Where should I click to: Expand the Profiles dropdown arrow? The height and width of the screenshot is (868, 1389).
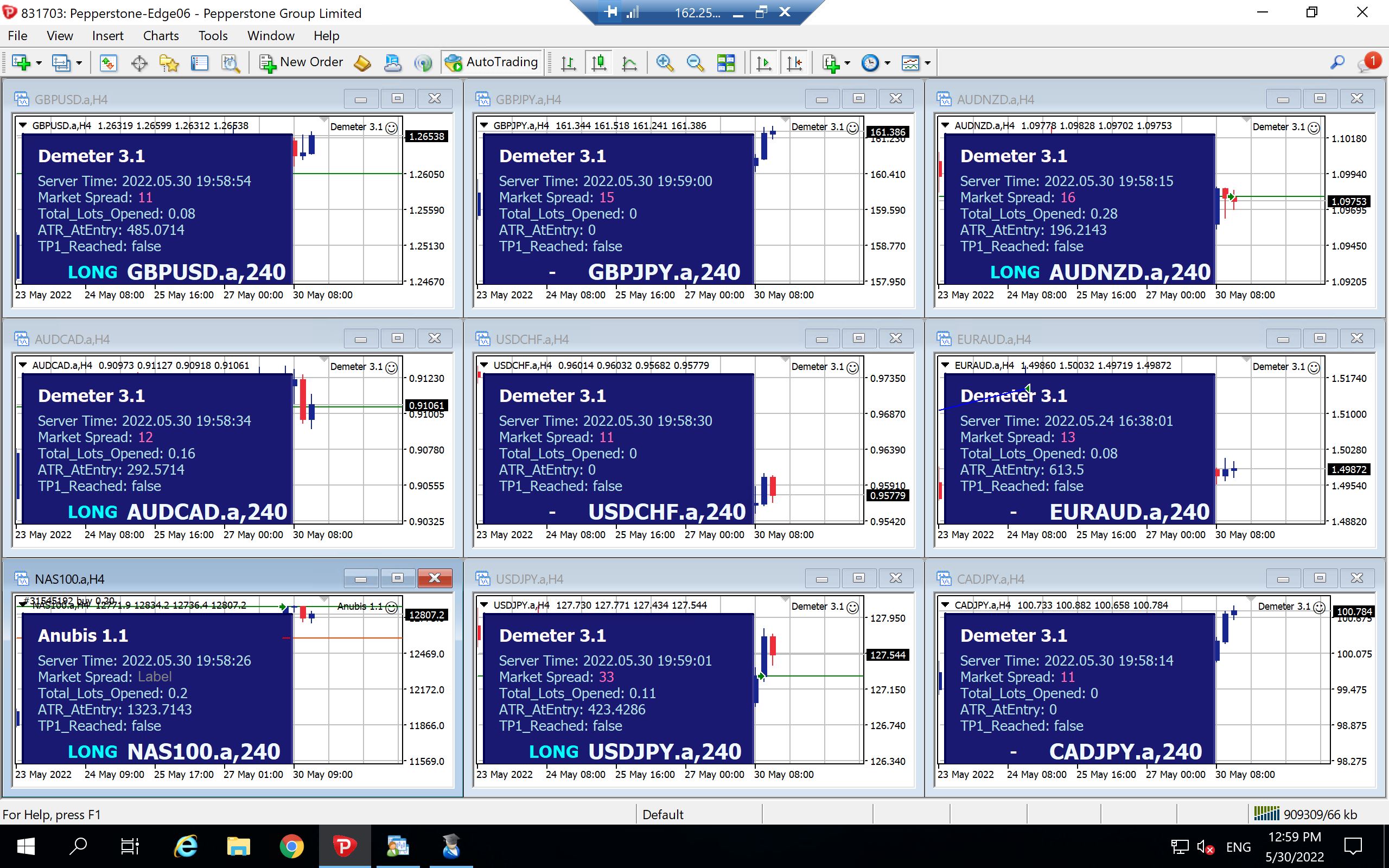[x=79, y=62]
